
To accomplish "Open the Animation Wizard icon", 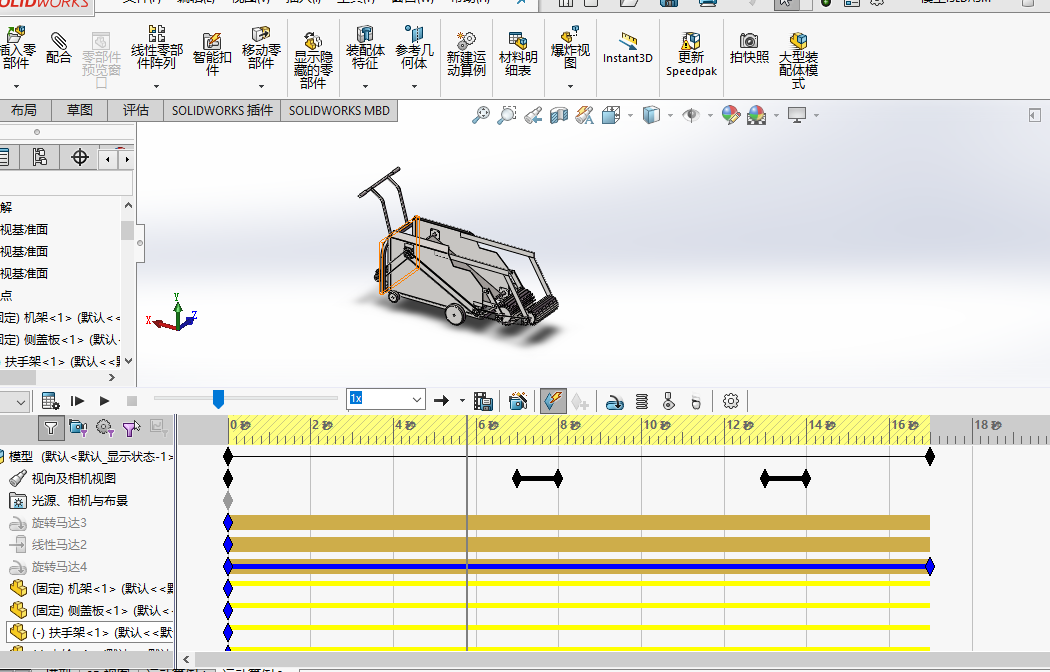I will click(518, 401).
